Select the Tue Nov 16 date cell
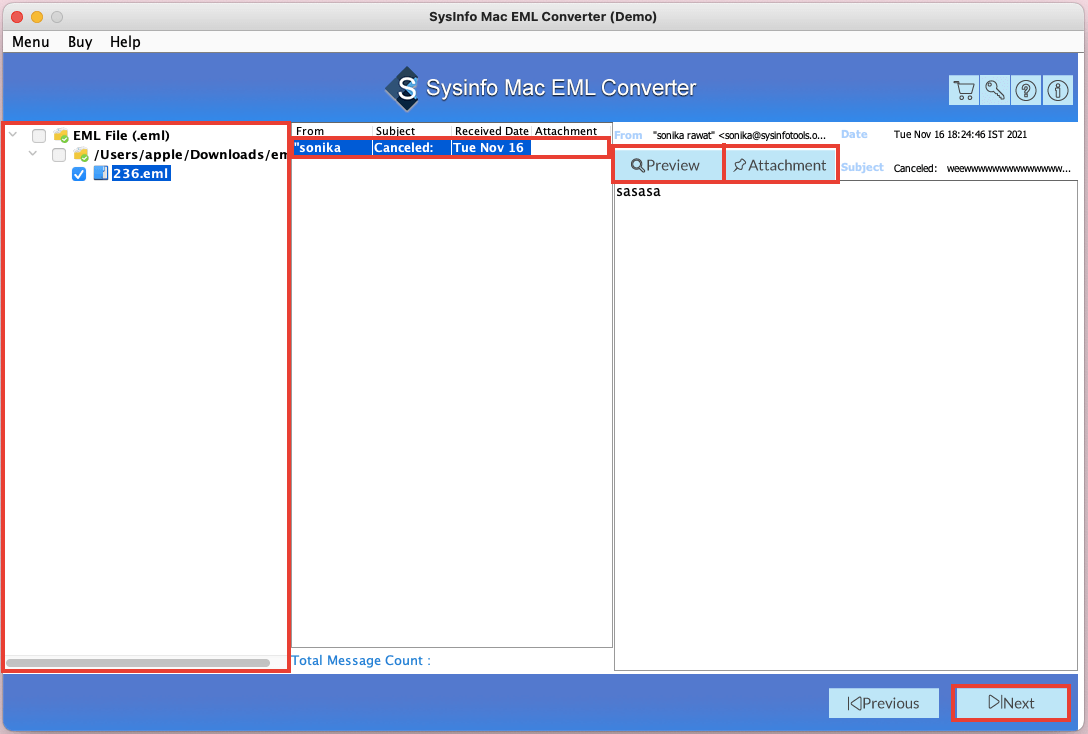The width and height of the screenshot is (1088, 734). pyautogui.click(x=491, y=147)
